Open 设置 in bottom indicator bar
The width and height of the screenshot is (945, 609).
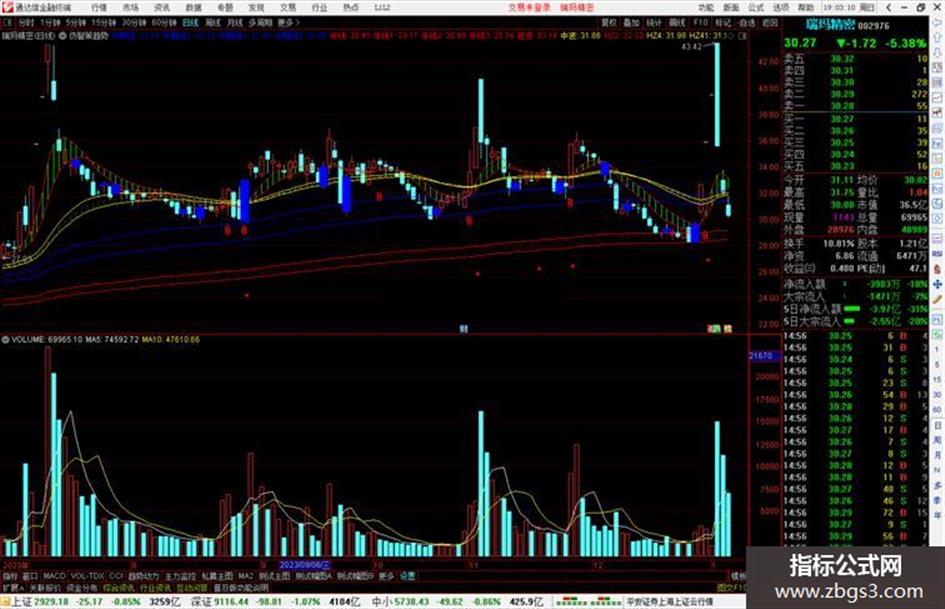tap(408, 576)
